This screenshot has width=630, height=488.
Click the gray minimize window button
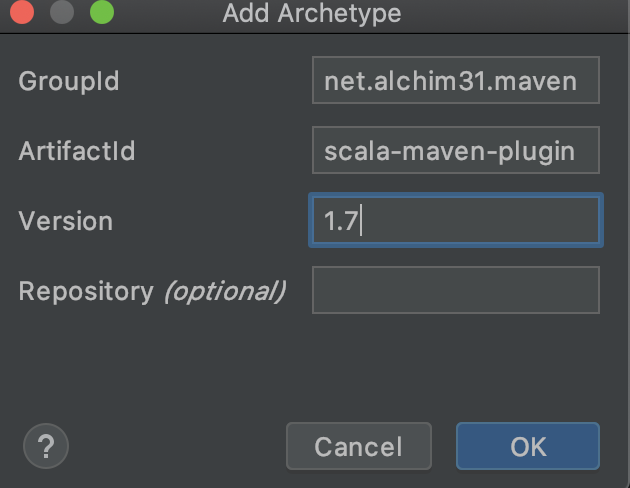coord(62,12)
